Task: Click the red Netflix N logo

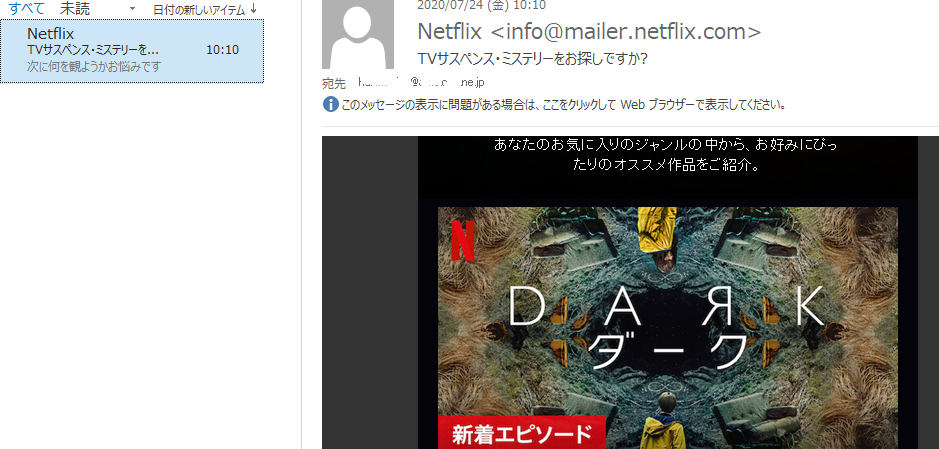Action: point(462,240)
